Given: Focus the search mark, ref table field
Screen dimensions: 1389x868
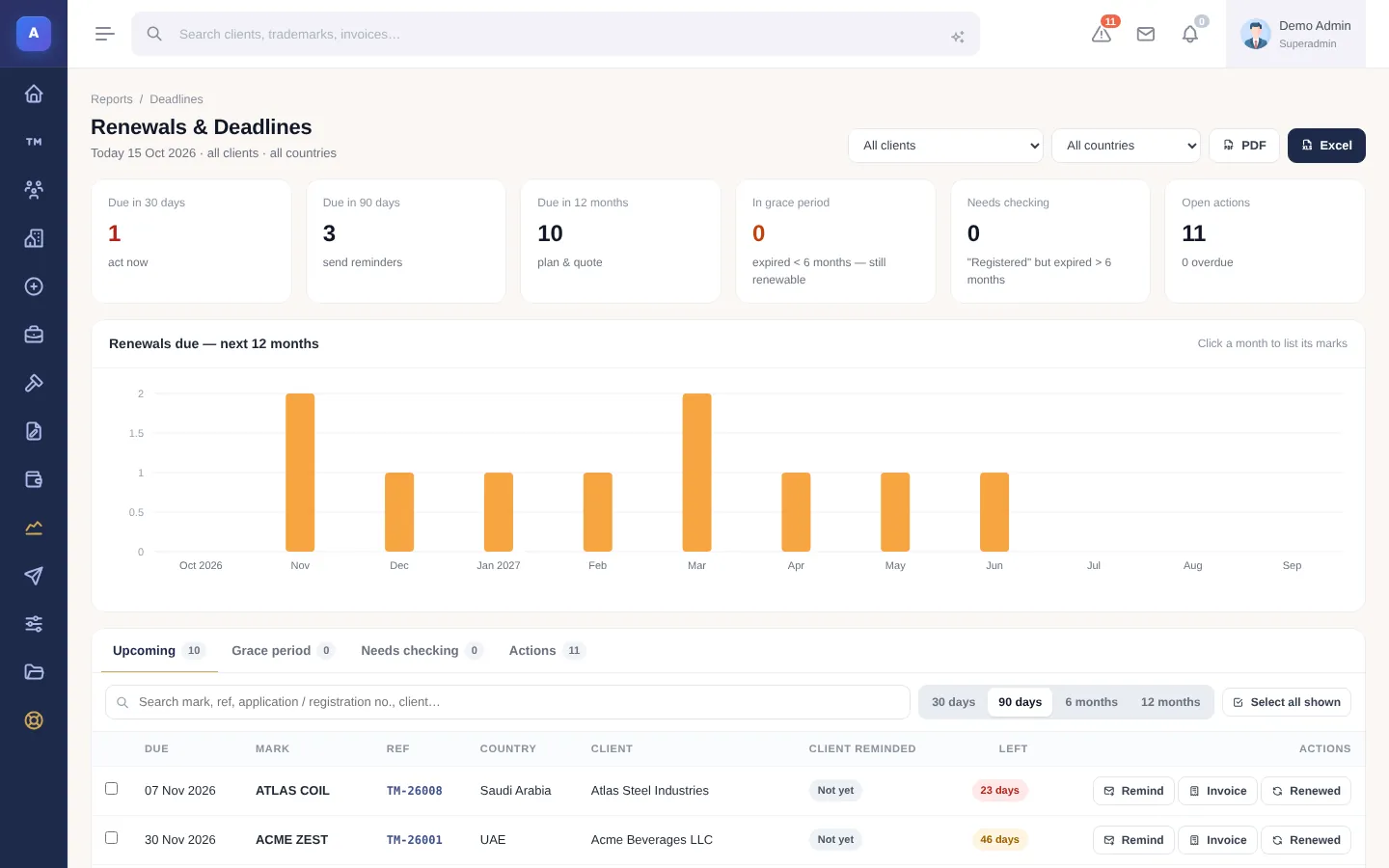Looking at the screenshot, I should pos(507,702).
